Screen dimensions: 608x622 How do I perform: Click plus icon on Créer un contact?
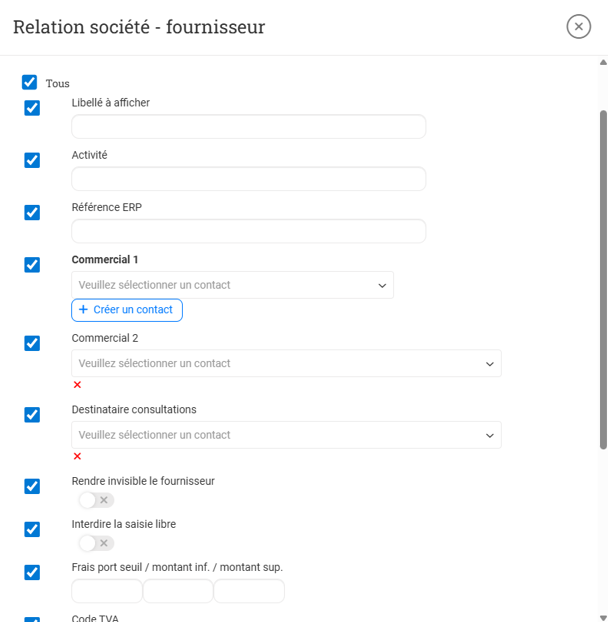coord(83,310)
